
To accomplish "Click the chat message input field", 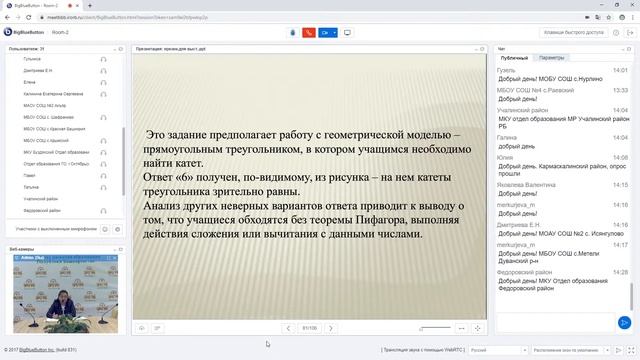I will point(556,323).
